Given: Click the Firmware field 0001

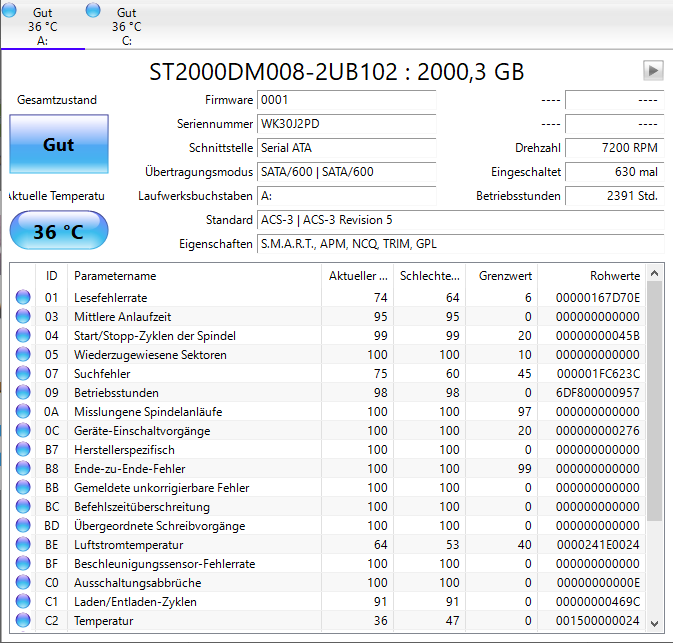Looking at the screenshot, I should tap(346, 100).
